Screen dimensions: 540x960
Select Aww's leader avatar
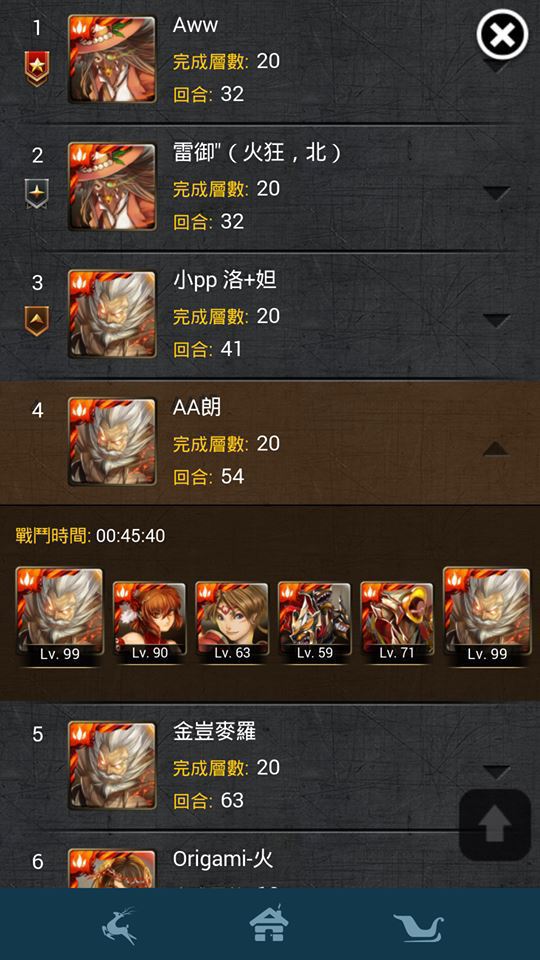pyautogui.click(x=112, y=59)
